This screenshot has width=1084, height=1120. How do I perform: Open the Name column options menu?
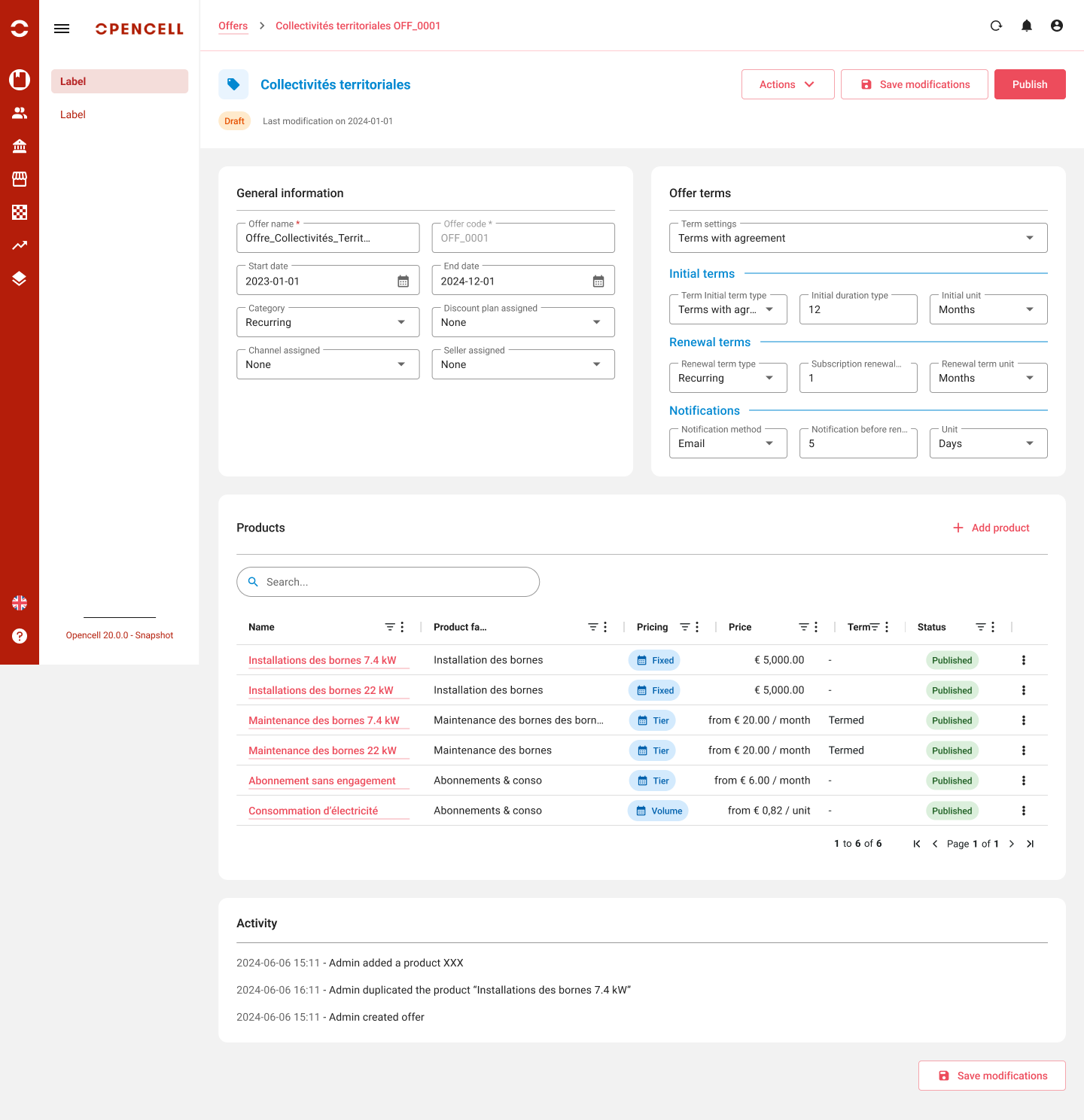[402, 627]
